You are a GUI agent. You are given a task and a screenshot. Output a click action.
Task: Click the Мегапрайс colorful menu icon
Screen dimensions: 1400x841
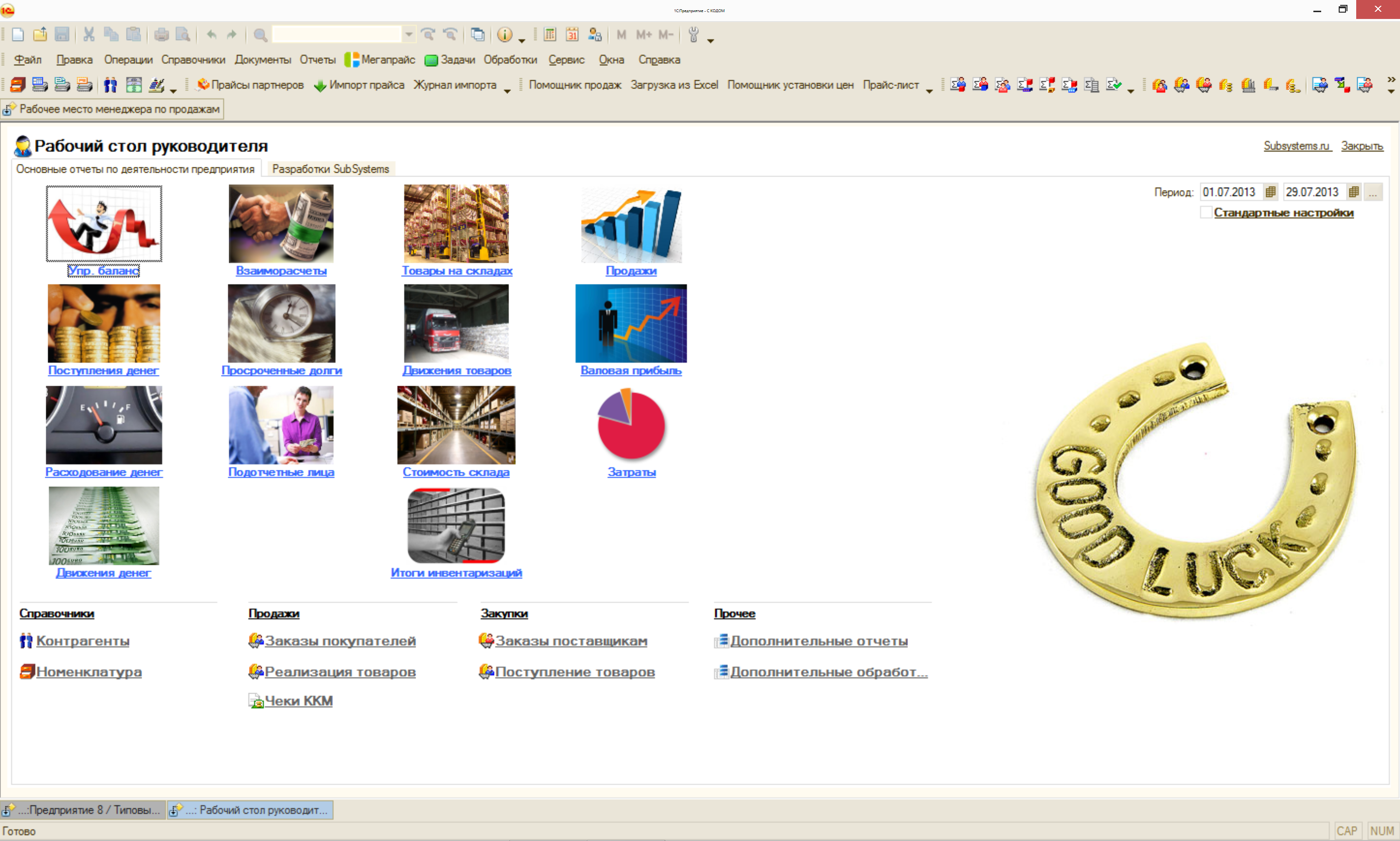[351, 59]
